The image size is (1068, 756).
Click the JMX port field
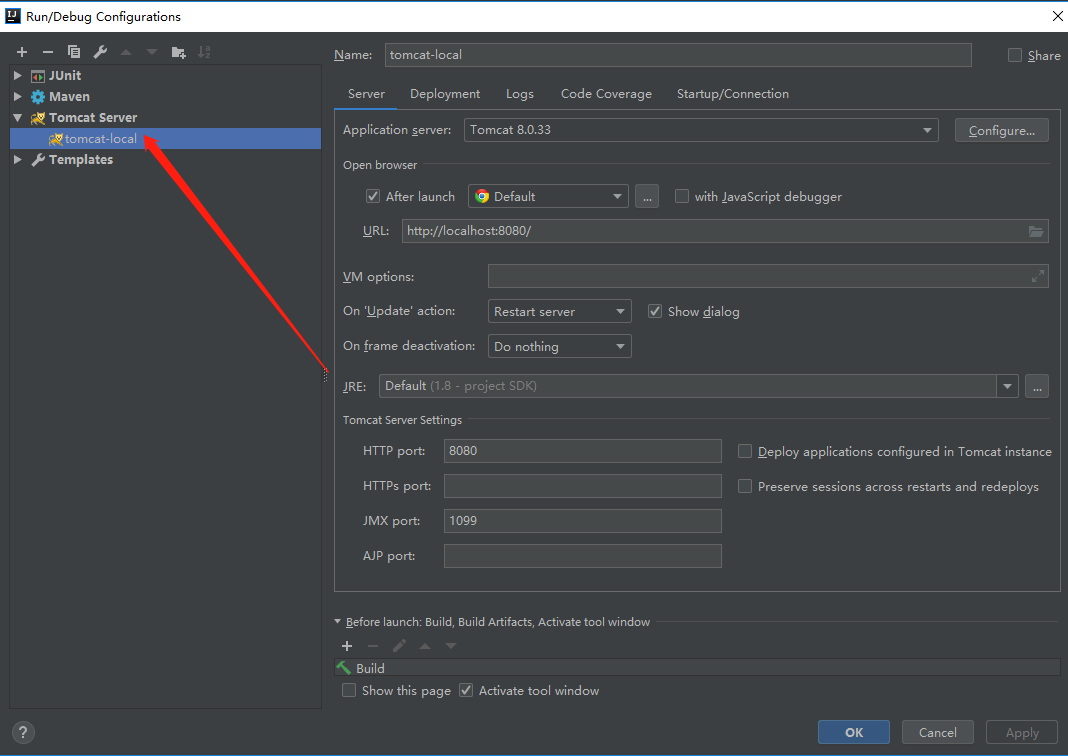pos(582,521)
